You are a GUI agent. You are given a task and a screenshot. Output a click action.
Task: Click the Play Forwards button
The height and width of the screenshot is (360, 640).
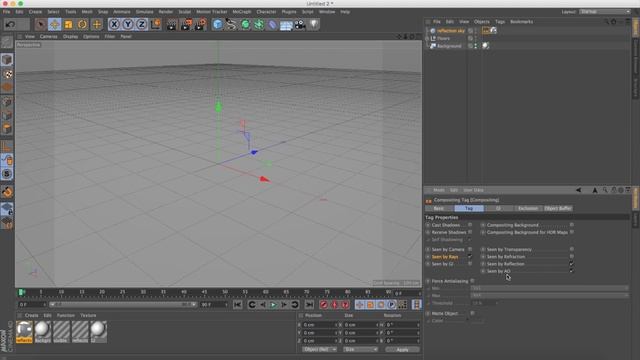point(273,305)
